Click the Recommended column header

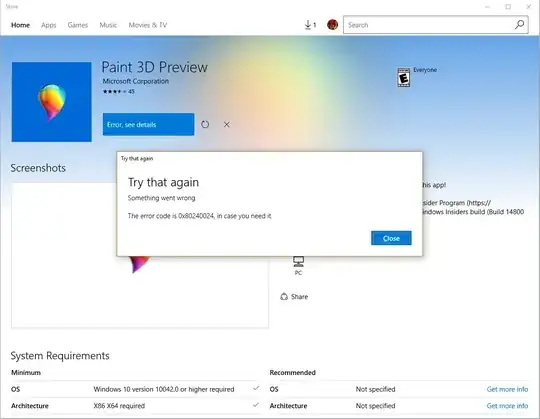[x=292, y=373]
